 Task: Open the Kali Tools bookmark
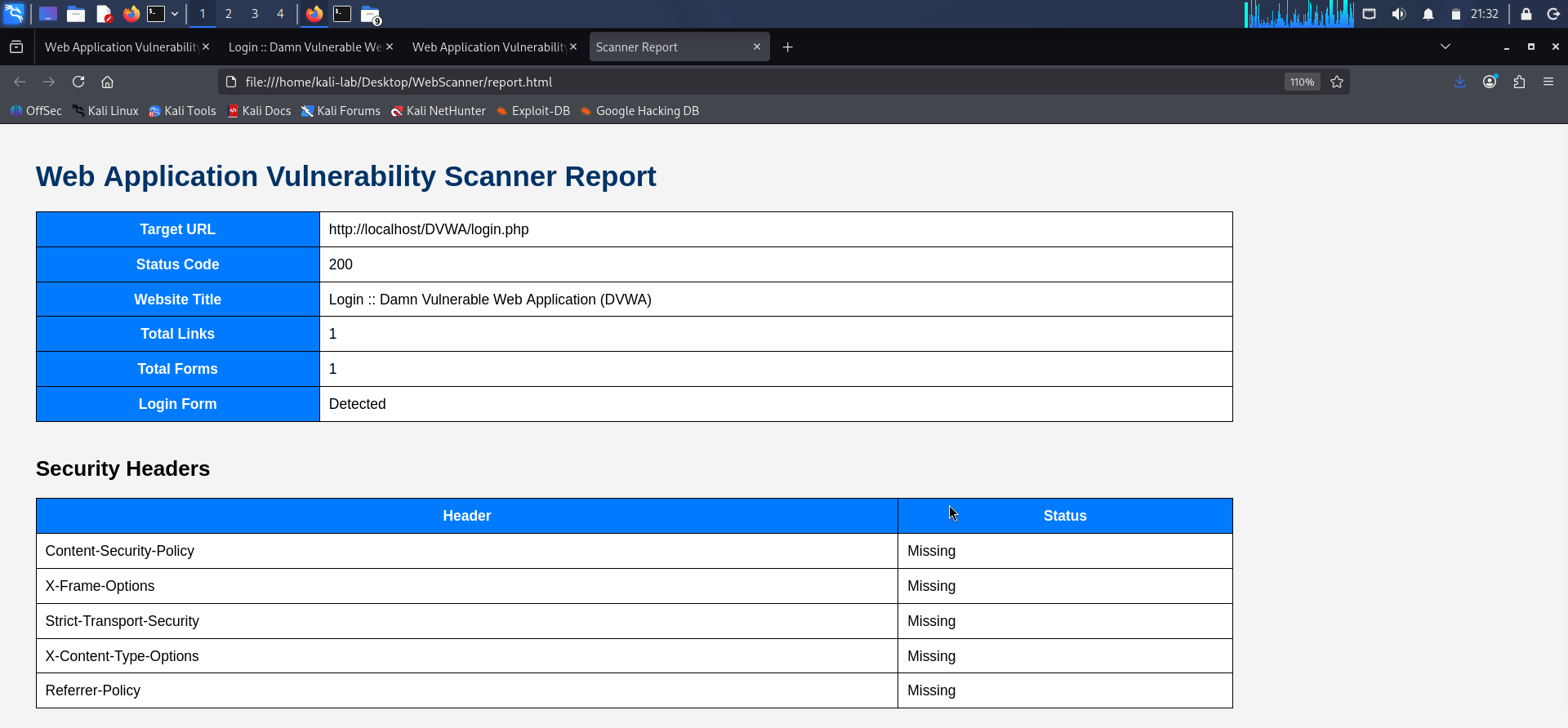(x=182, y=111)
